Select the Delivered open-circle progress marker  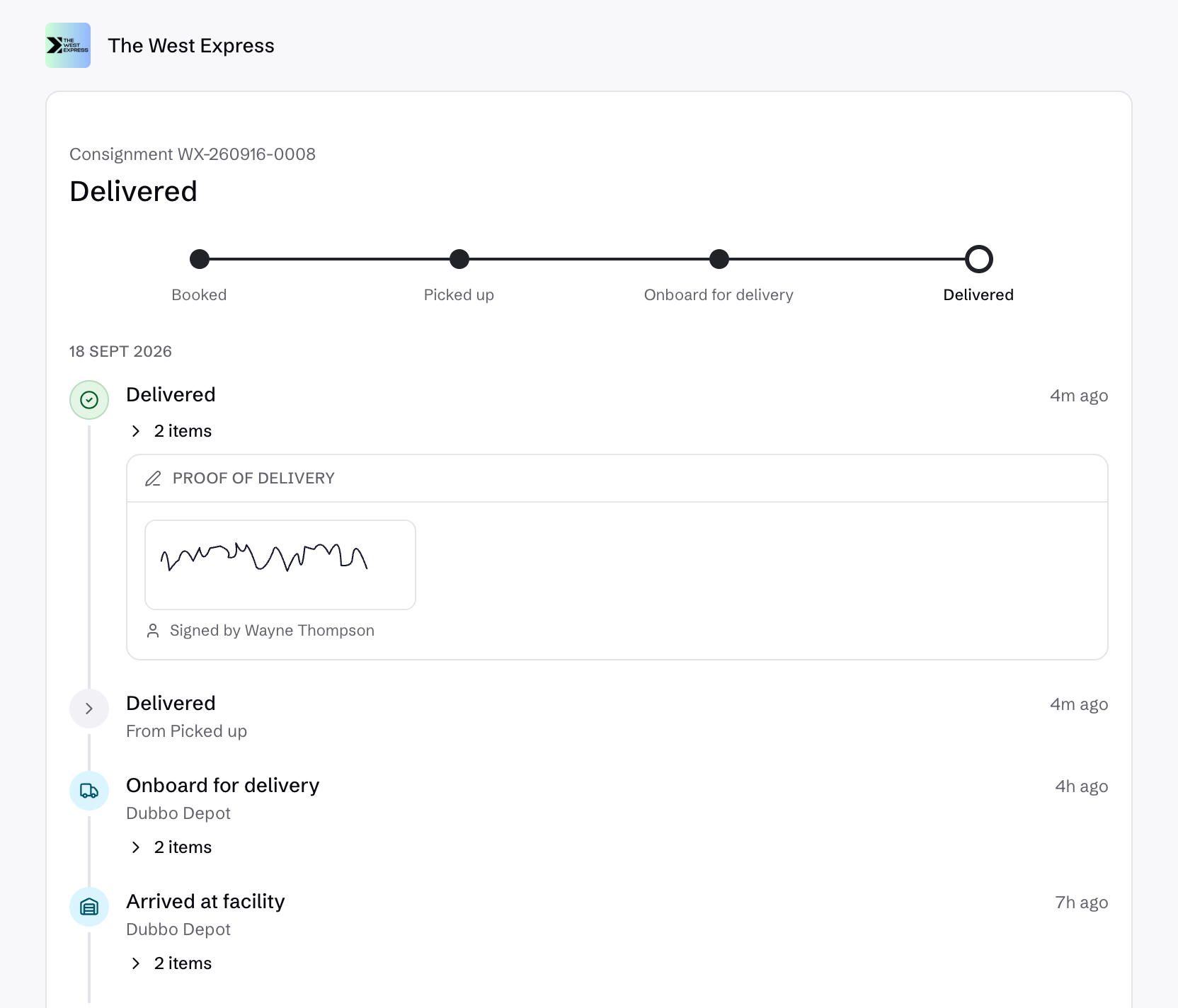(x=979, y=259)
